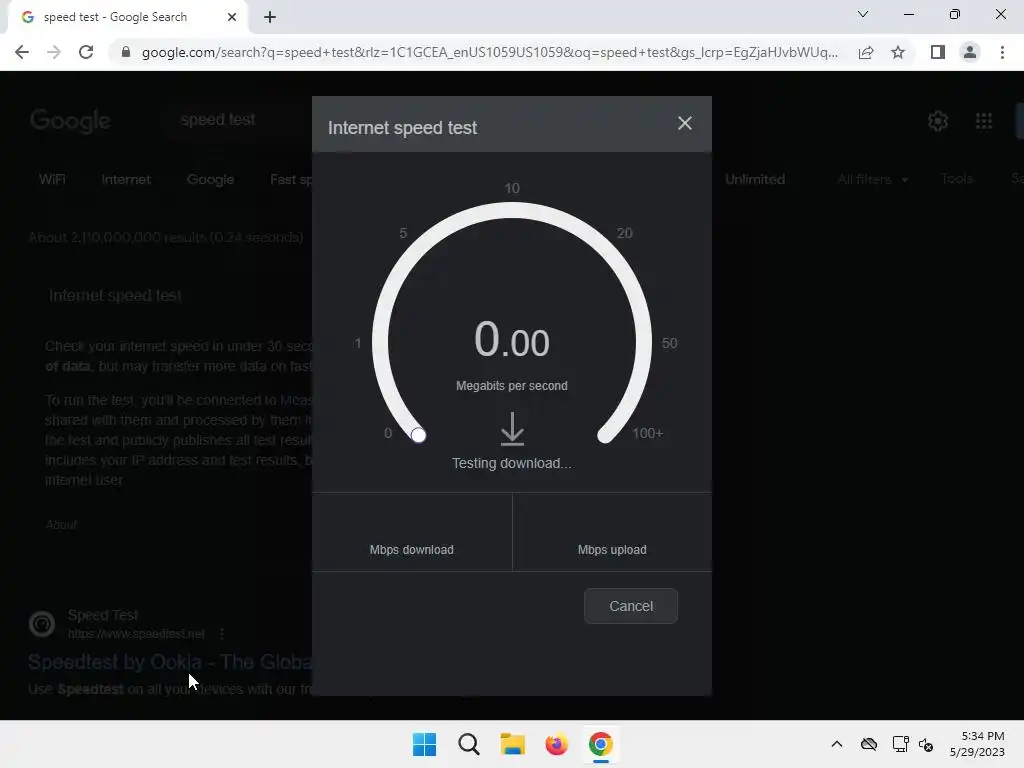Click the Google logo
The image size is (1024, 768).
click(x=70, y=121)
